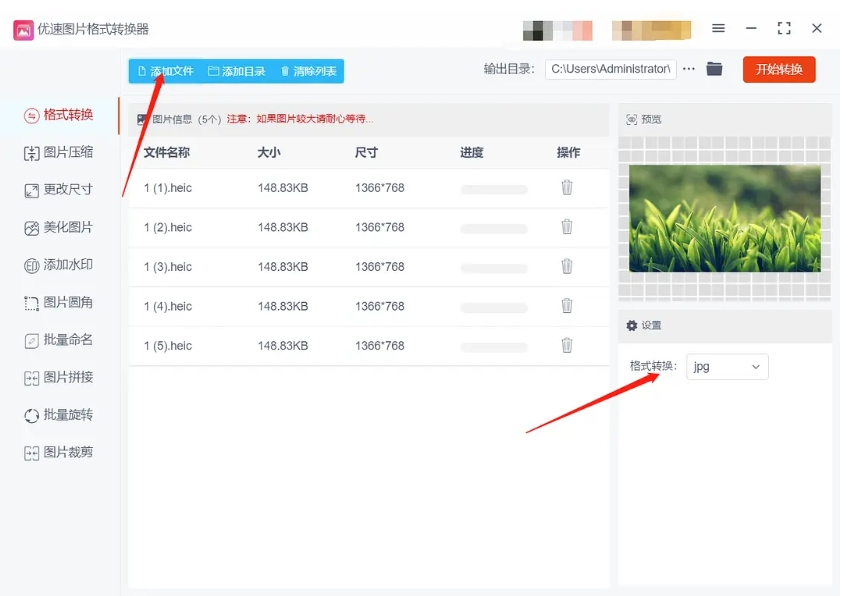Delete file 1 (3).heic with trash icon
Screen dimensions: 846x596
567,266
